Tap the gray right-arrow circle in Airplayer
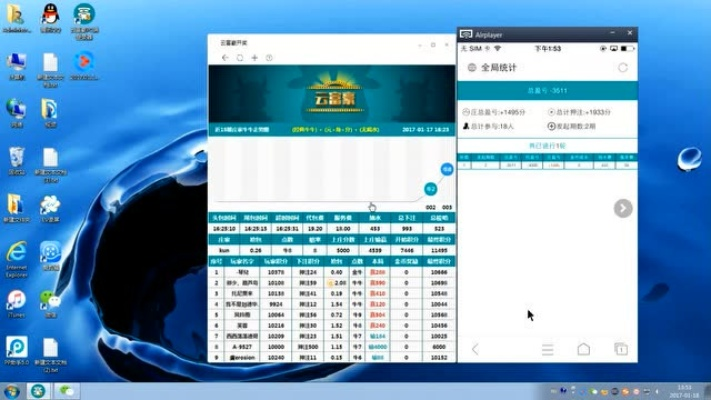Image resolution: width=711 pixels, height=400 pixels. tap(623, 209)
